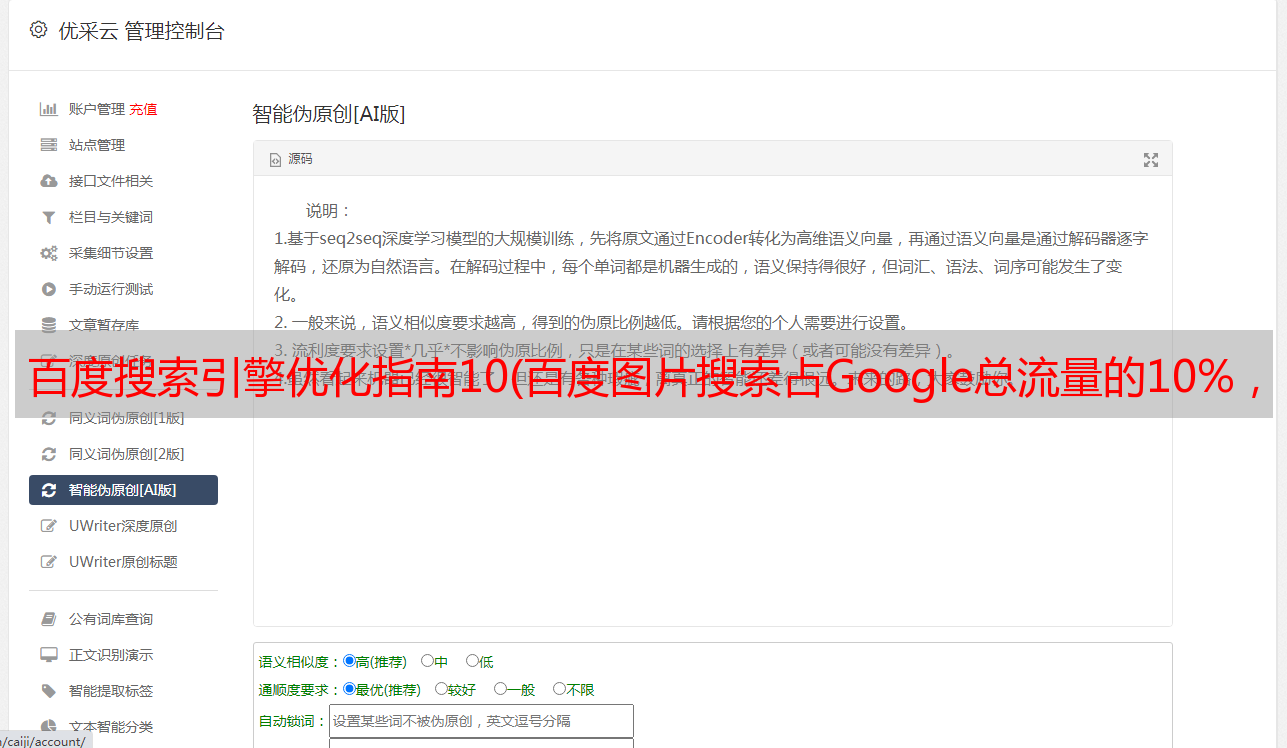Click the edit icon for UWriter原创标题

(48, 562)
